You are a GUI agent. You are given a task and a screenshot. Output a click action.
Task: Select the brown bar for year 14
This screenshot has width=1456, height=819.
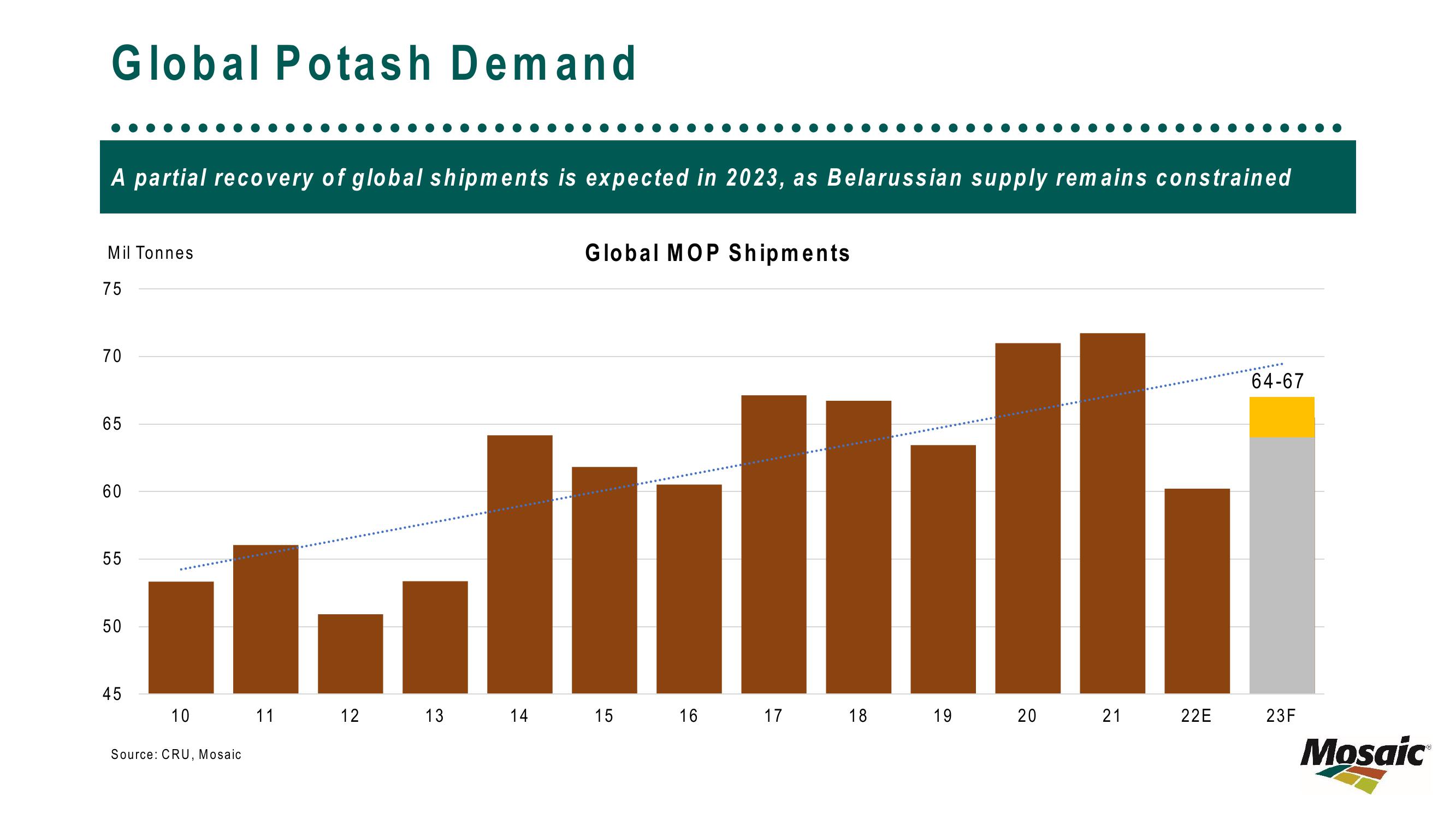coord(520,564)
